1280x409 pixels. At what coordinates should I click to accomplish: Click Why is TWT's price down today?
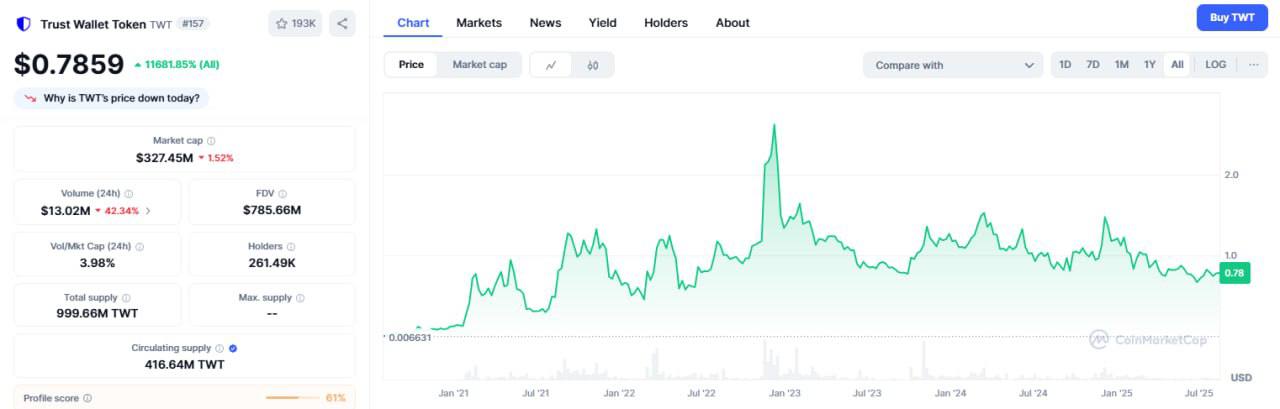point(112,98)
